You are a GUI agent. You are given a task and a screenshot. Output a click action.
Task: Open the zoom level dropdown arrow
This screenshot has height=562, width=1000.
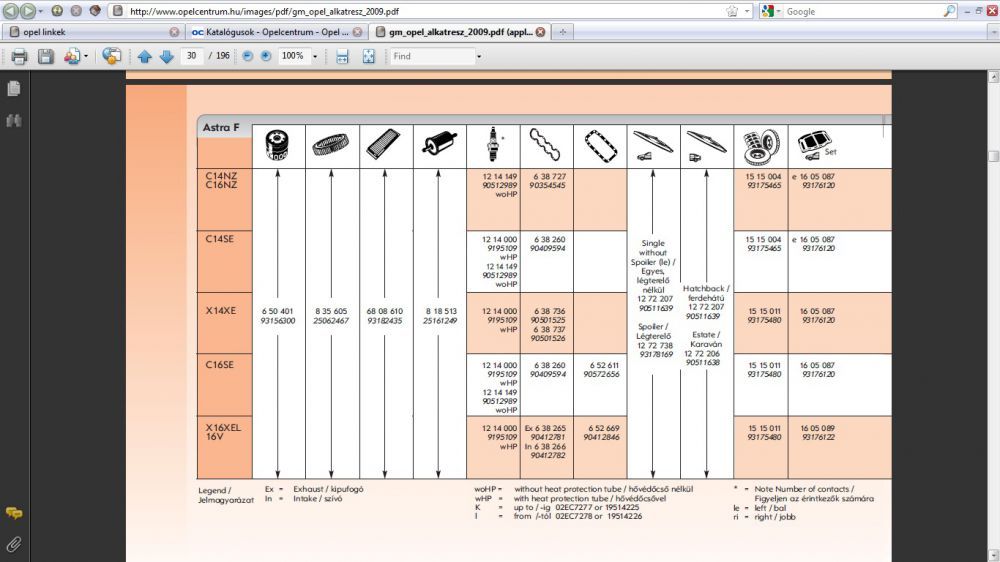point(314,56)
